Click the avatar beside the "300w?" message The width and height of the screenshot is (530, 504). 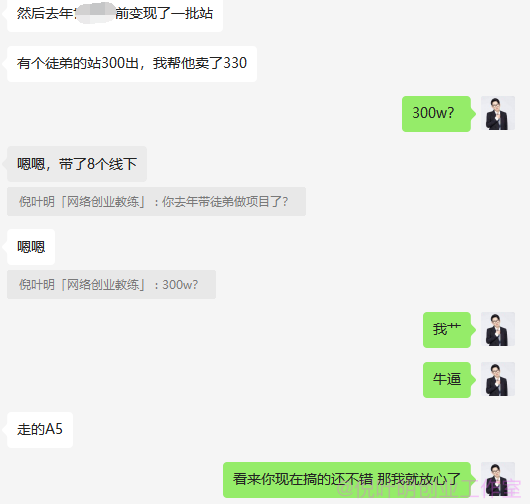click(x=498, y=113)
